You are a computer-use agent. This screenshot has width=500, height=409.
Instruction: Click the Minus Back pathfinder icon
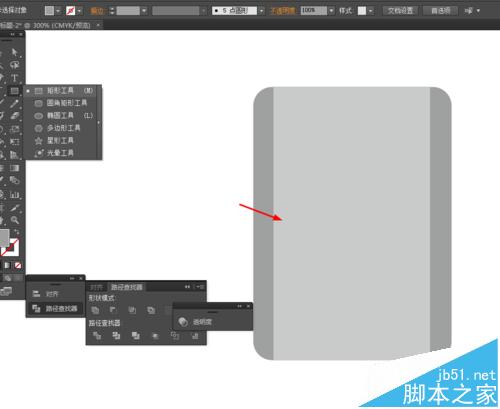pyautogui.click(x=195, y=336)
